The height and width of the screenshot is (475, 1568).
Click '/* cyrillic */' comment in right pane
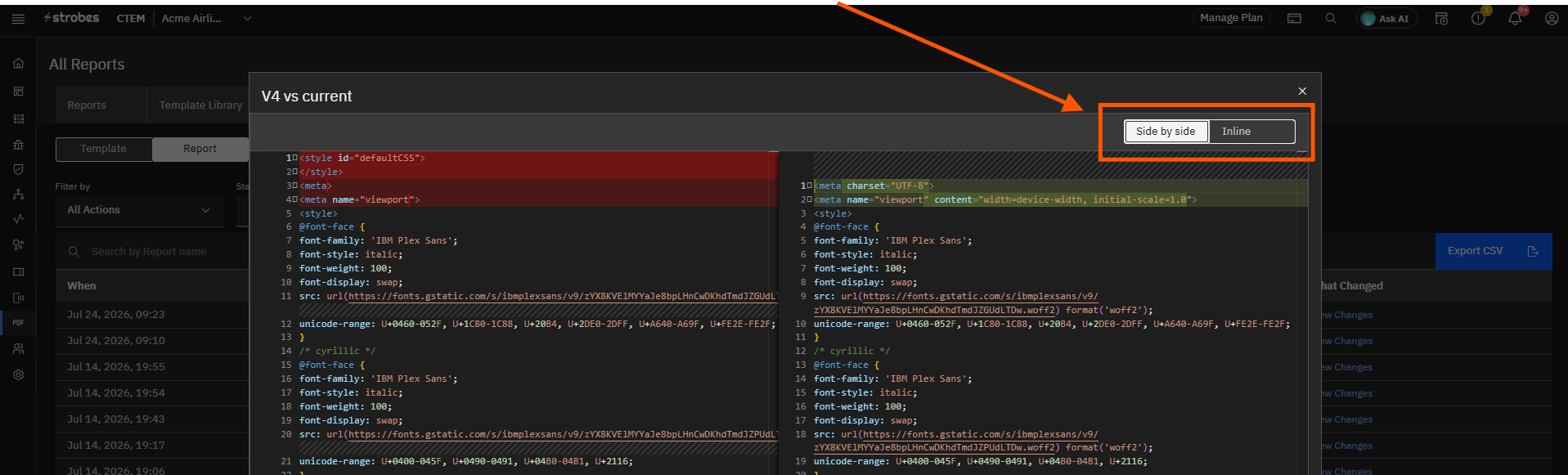pos(852,351)
